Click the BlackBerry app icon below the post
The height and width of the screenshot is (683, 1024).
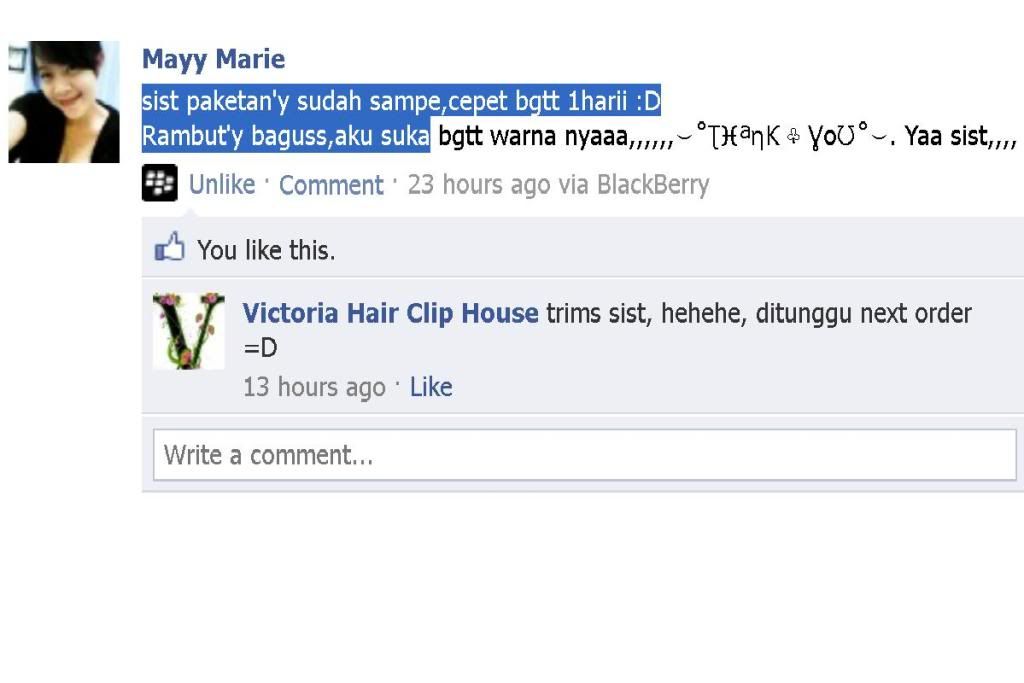[x=159, y=183]
